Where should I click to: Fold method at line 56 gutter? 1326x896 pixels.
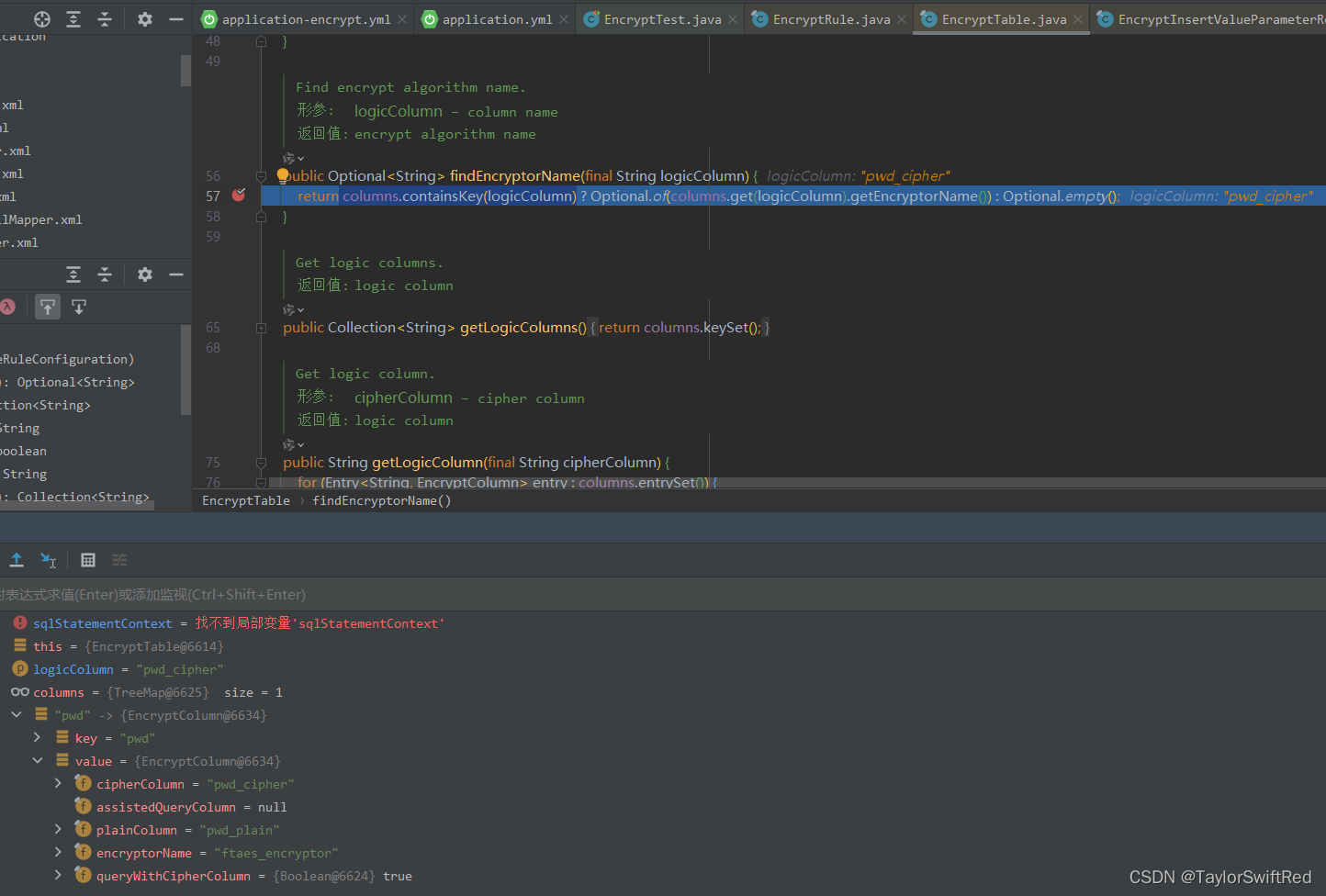tap(261, 176)
